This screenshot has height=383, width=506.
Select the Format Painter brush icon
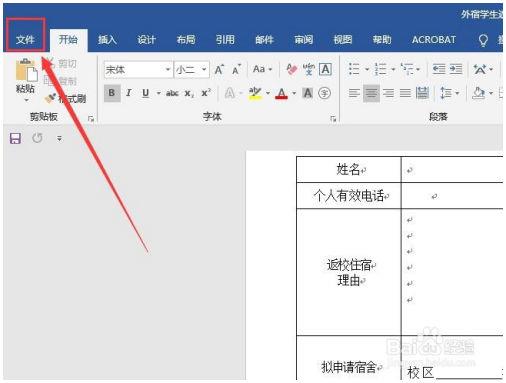pos(50,98)
